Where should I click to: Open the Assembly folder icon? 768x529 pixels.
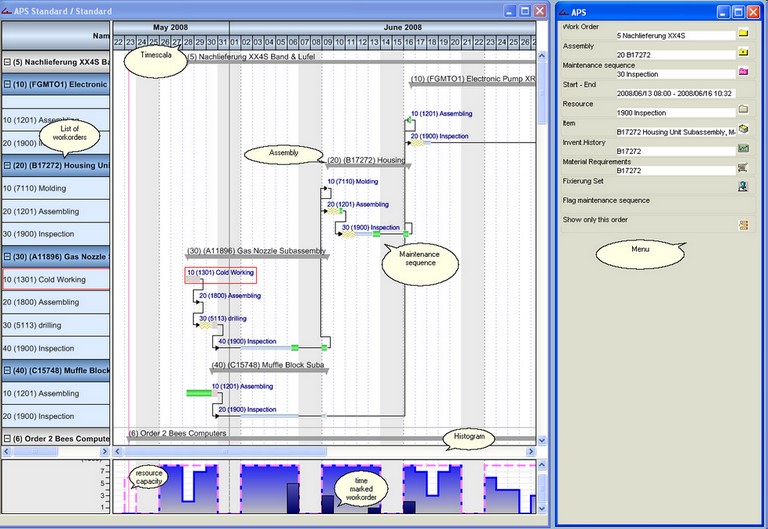(x=743, y=52)
